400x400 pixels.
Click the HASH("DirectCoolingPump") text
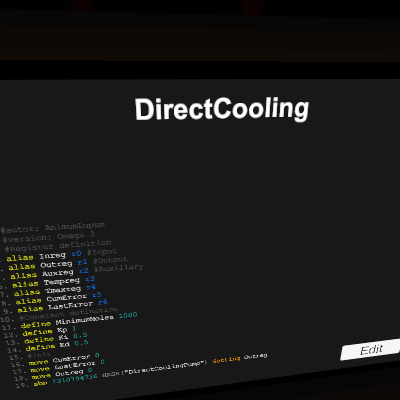point(155,369)
